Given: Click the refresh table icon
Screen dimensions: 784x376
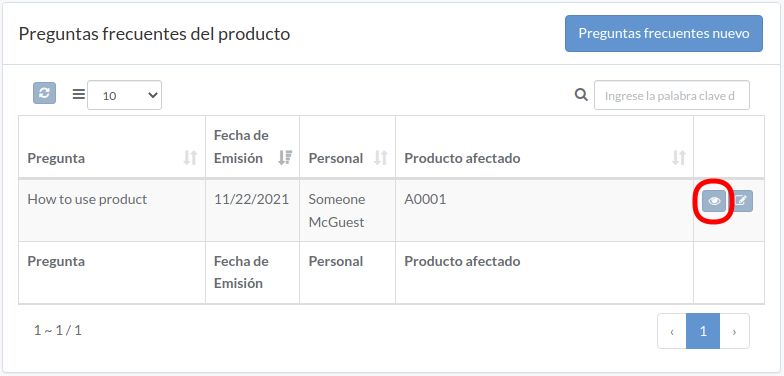Looking at the screenshot, I should (44, 94).
